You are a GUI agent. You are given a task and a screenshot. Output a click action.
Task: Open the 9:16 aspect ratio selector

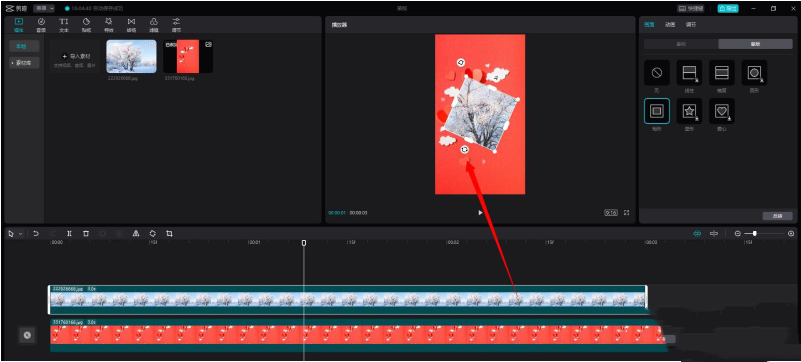tap(611, 213)
